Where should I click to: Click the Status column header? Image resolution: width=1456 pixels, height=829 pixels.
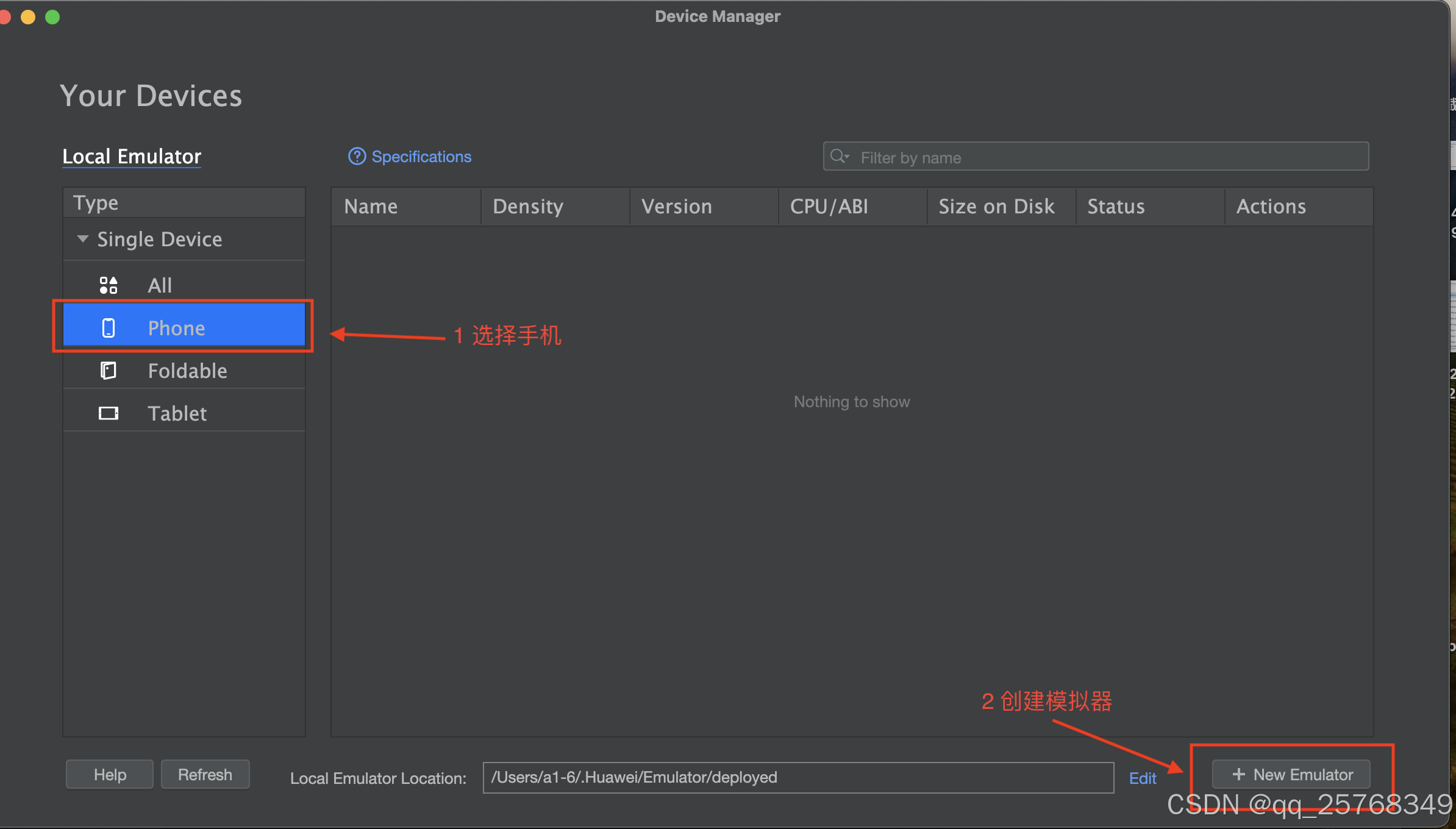[1116, 207]
